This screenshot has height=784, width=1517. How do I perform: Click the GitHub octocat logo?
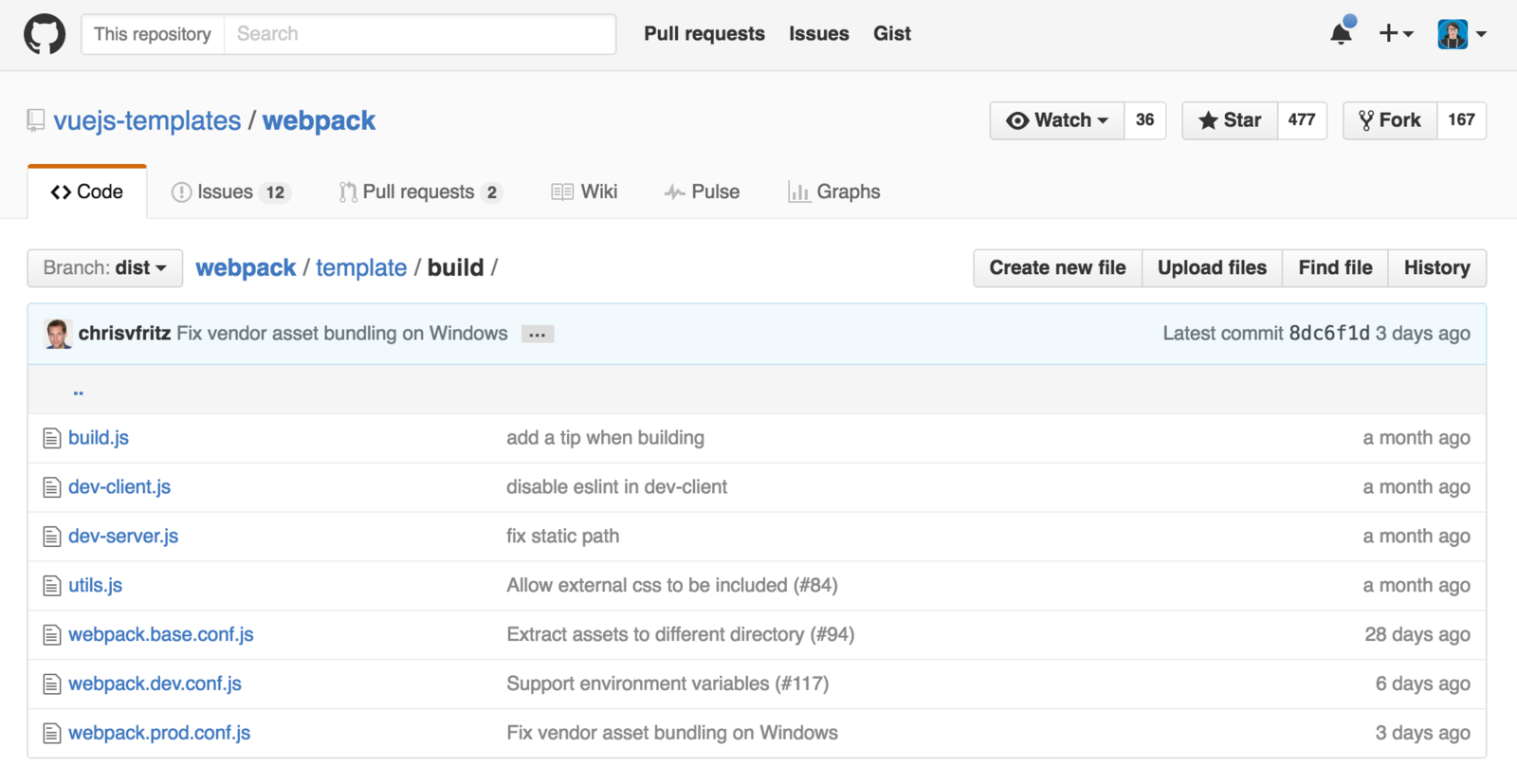45,34
